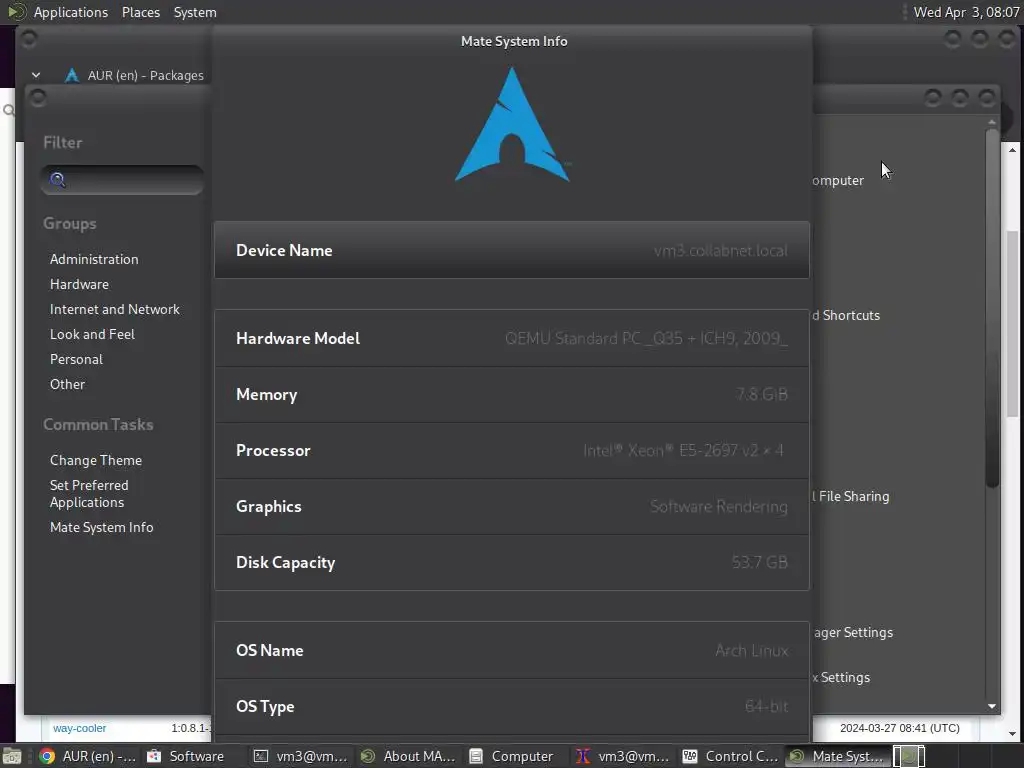1024x768 pixels.
Task: Click the 2024-03-27 08:41 (UTC) date cell
Action: [x=899, y=728]
